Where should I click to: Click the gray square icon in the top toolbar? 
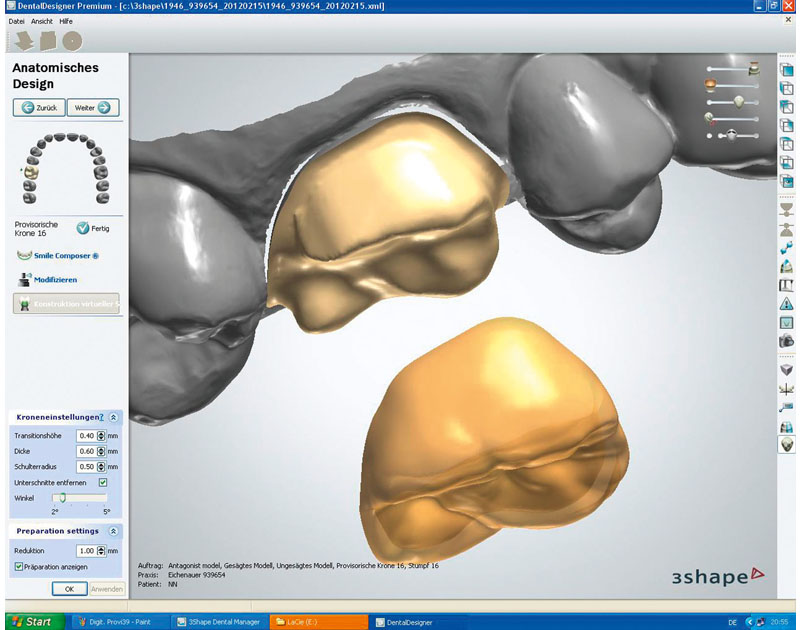tap(48, 41)
